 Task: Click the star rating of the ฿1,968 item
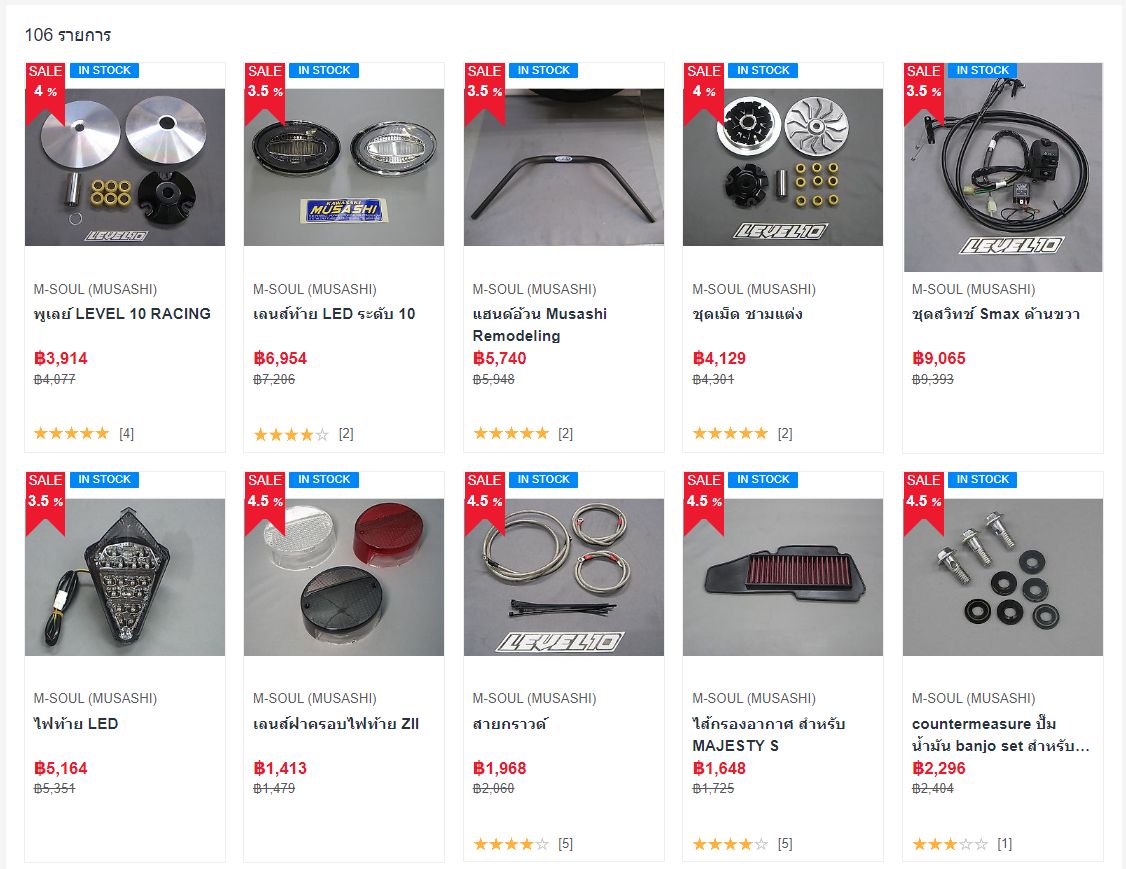pos(511,844)
